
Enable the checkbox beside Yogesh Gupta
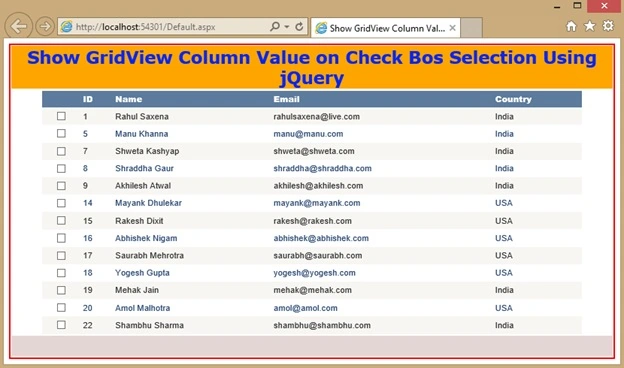61,273
